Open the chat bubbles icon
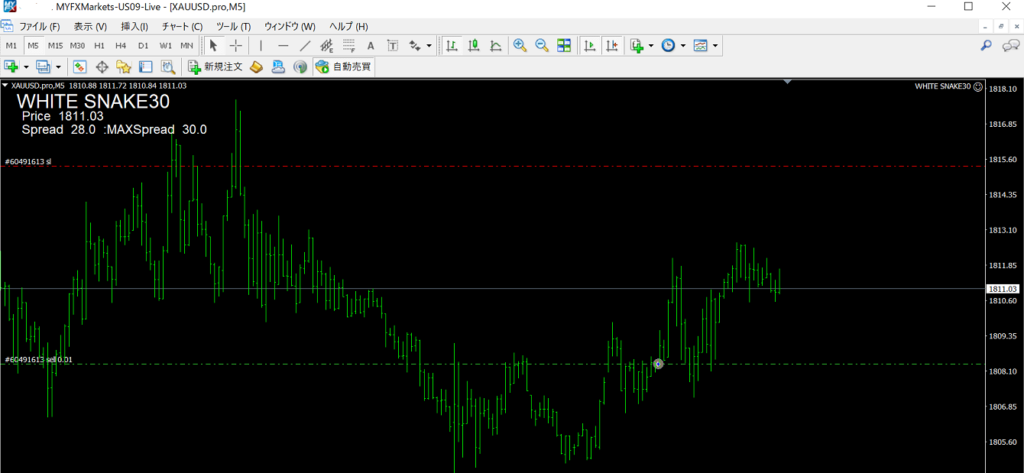This screenshot has width=1024, height=473. coord(1012,46)
